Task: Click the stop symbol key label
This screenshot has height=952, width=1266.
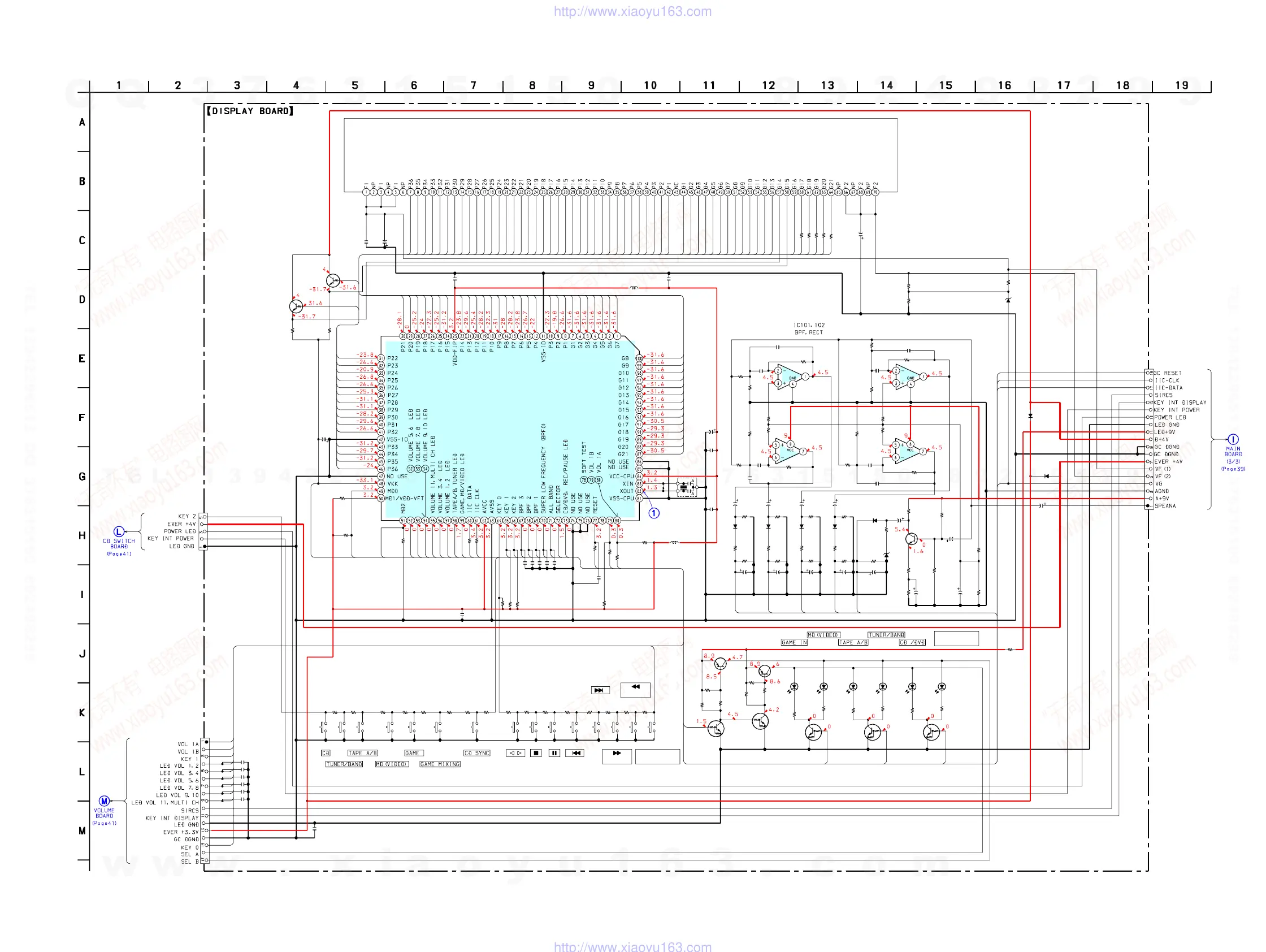Action: coord(536,753)
